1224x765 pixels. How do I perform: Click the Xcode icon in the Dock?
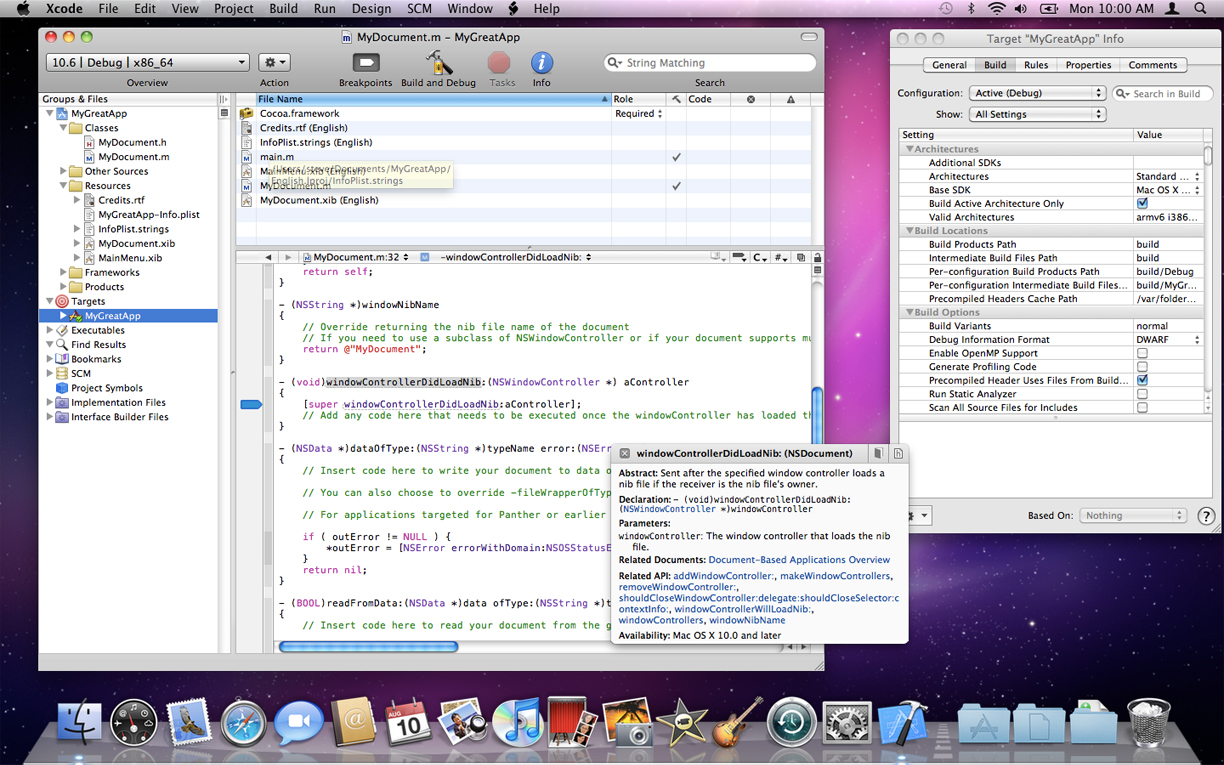(904, 722)
